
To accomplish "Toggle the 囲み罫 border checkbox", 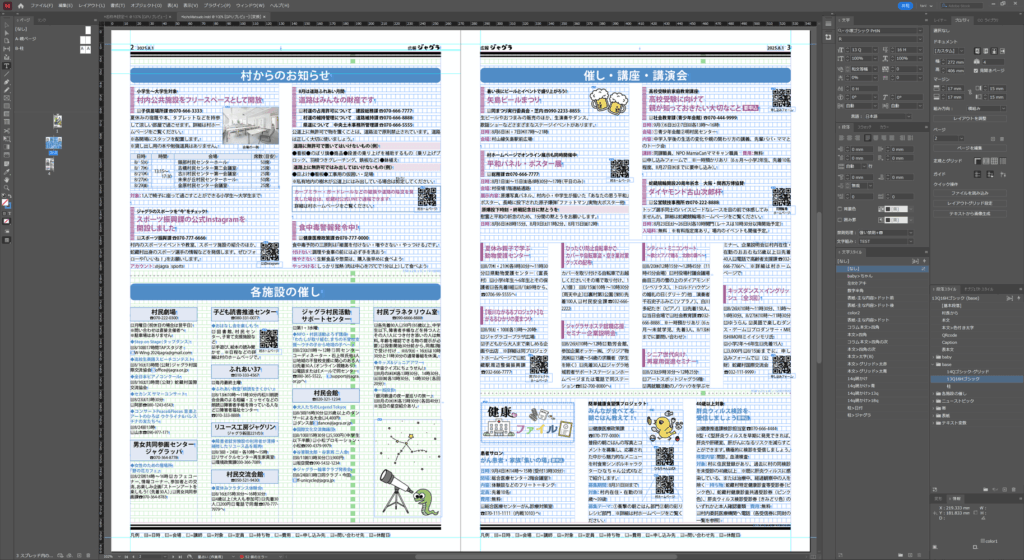I will (x=840, y=220).
